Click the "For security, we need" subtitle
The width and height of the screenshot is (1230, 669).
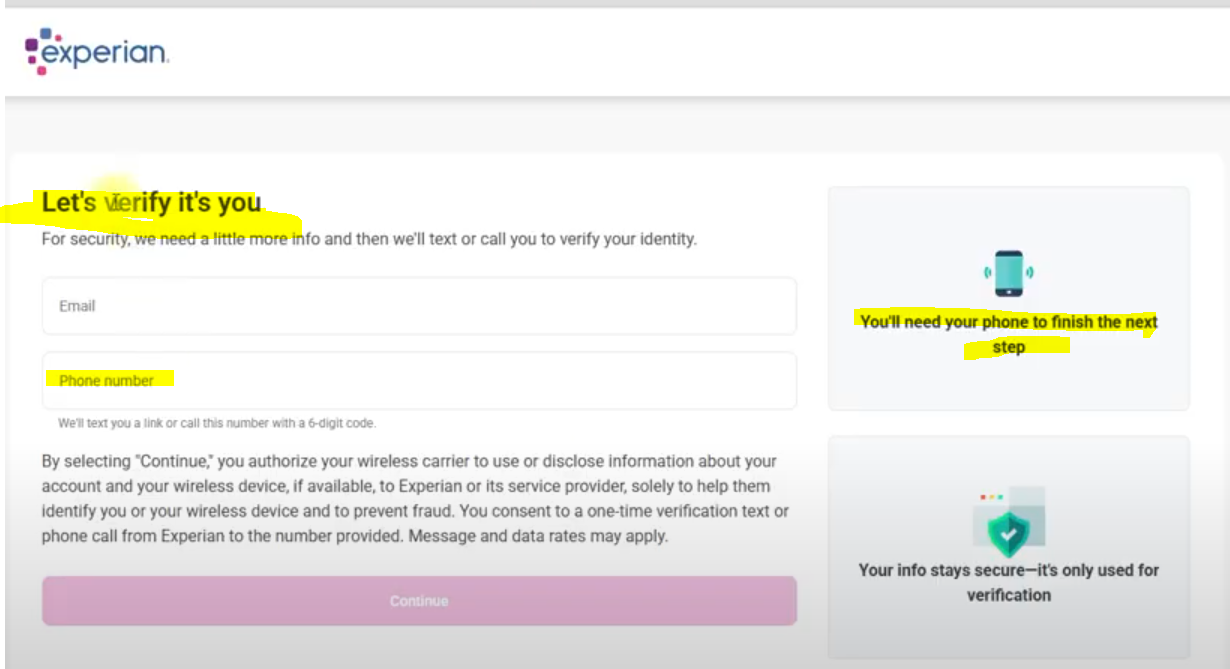(x=369, y=240)
